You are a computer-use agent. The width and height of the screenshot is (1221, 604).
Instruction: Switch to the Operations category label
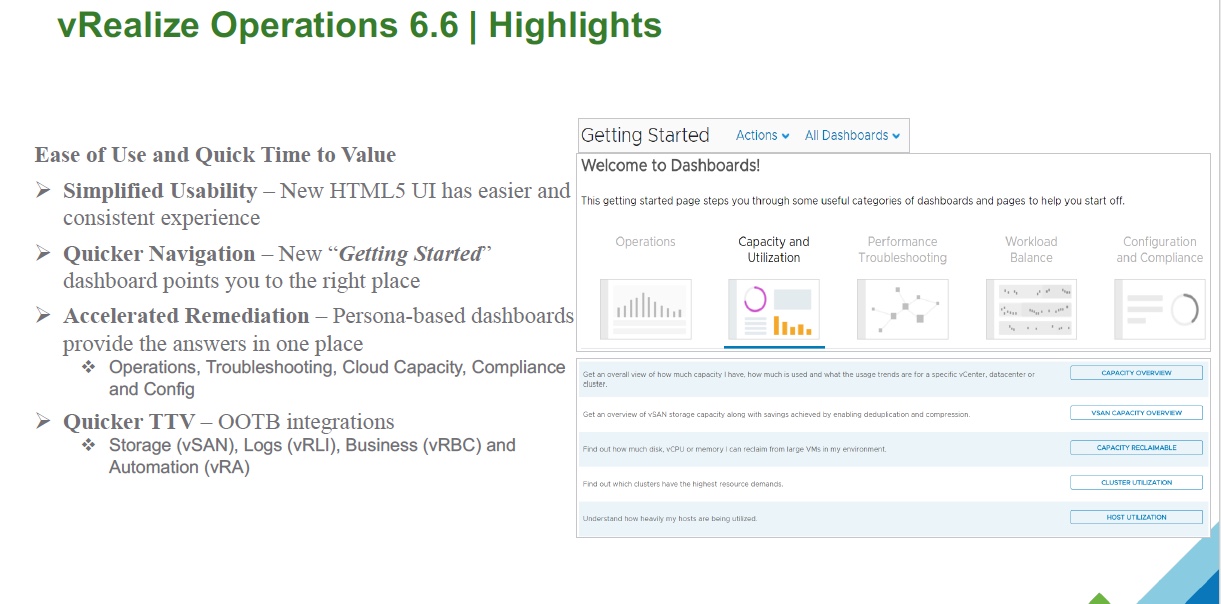click(x=645, y=242)
